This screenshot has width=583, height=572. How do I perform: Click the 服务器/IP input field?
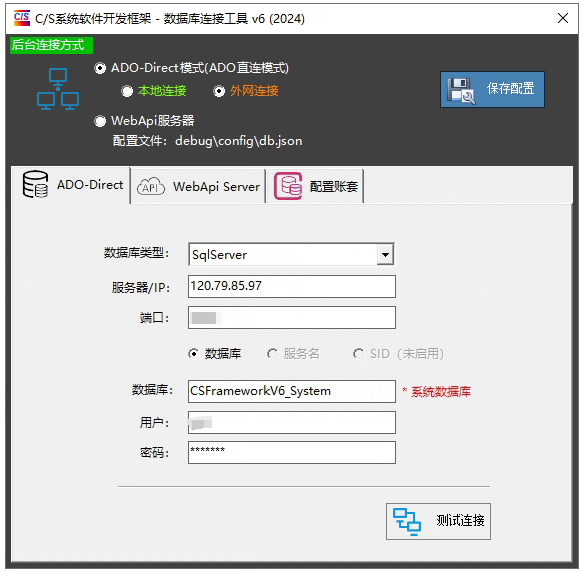[x=292, y=286]
